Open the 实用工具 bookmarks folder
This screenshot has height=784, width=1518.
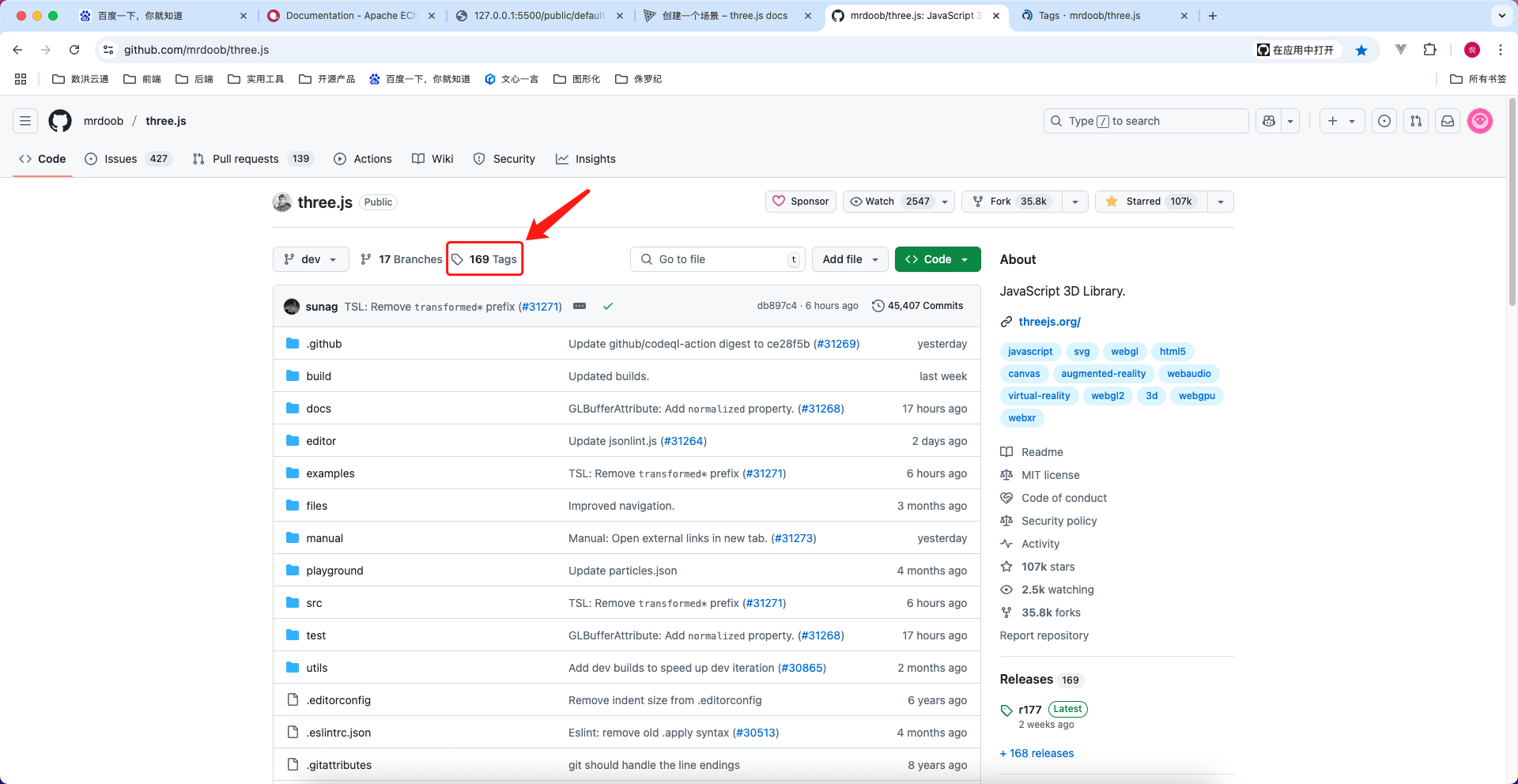click(255, 79)
